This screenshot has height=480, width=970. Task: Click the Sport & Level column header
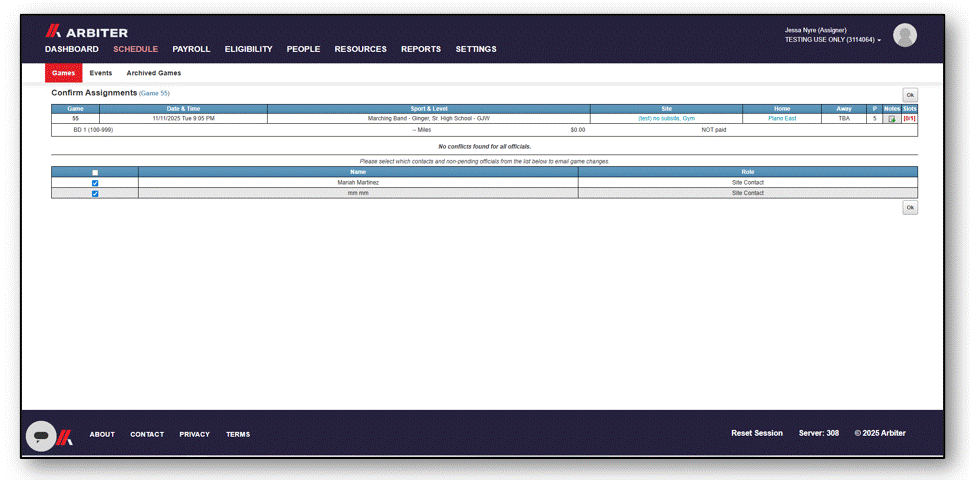click(429, 109)
